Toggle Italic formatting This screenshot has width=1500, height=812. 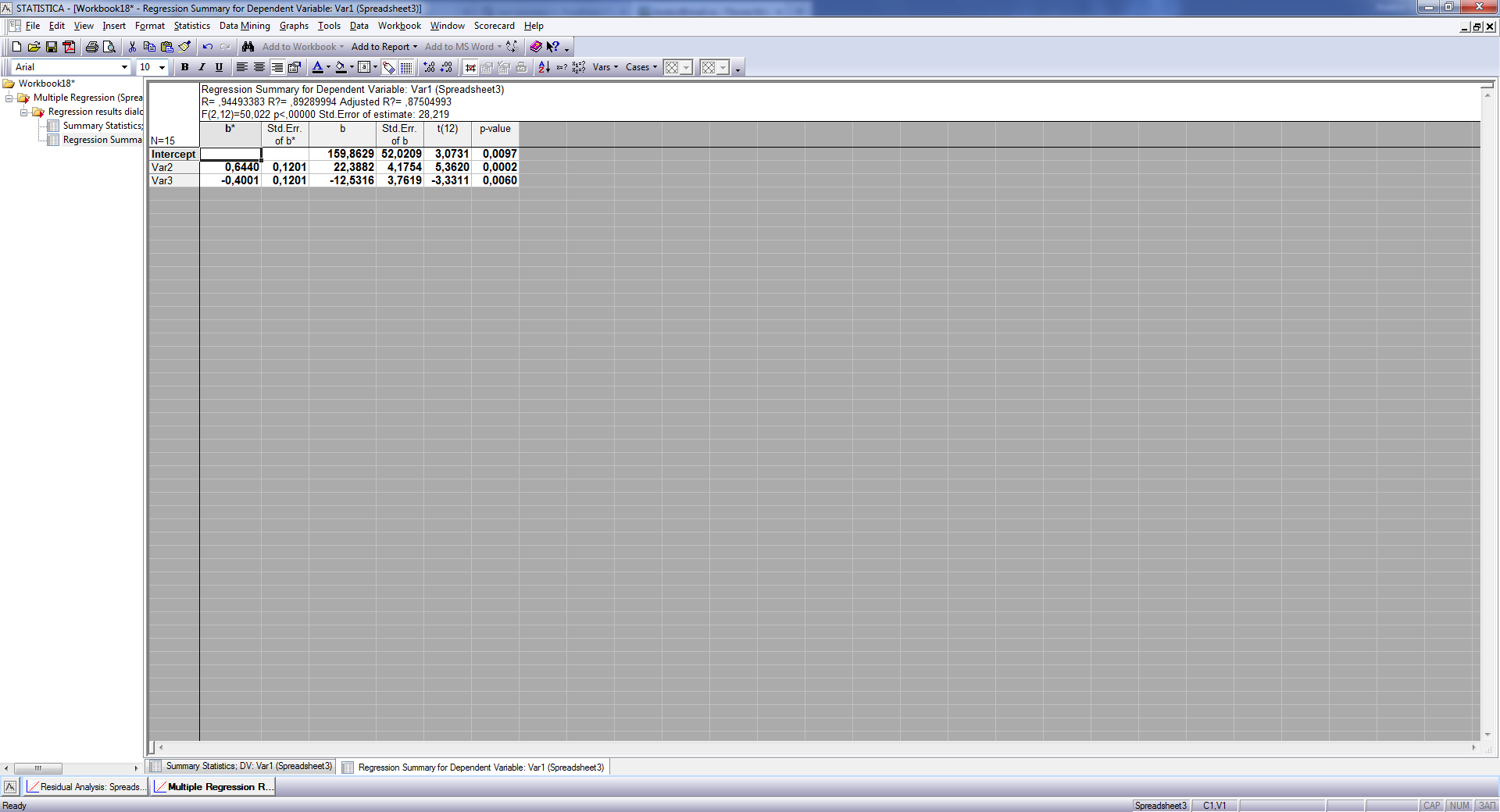[202, 67]
